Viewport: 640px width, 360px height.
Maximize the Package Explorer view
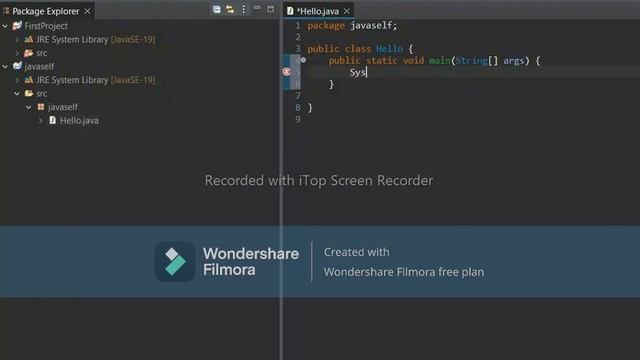[x=270, y=9]
